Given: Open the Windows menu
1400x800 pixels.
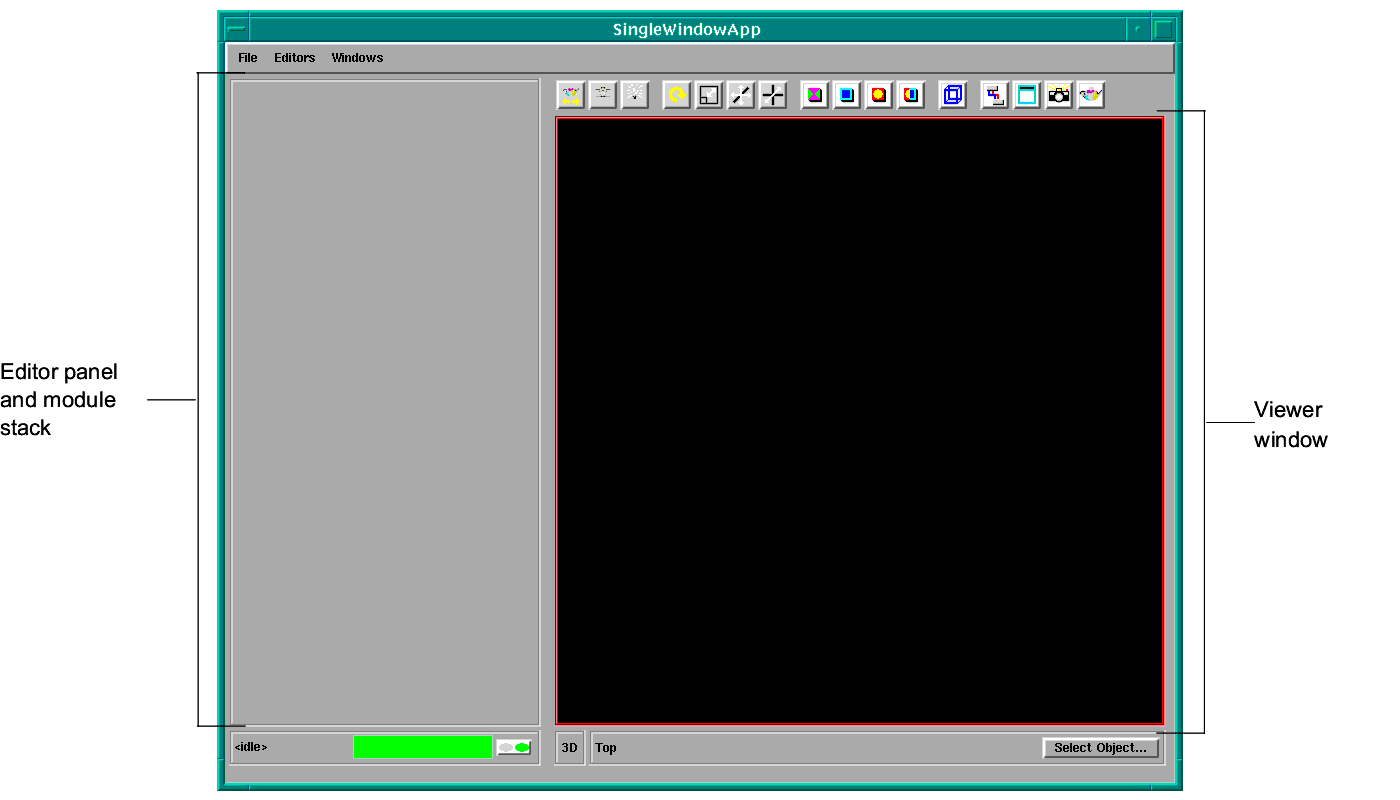Looking at the screenshot, I should 357,58.
